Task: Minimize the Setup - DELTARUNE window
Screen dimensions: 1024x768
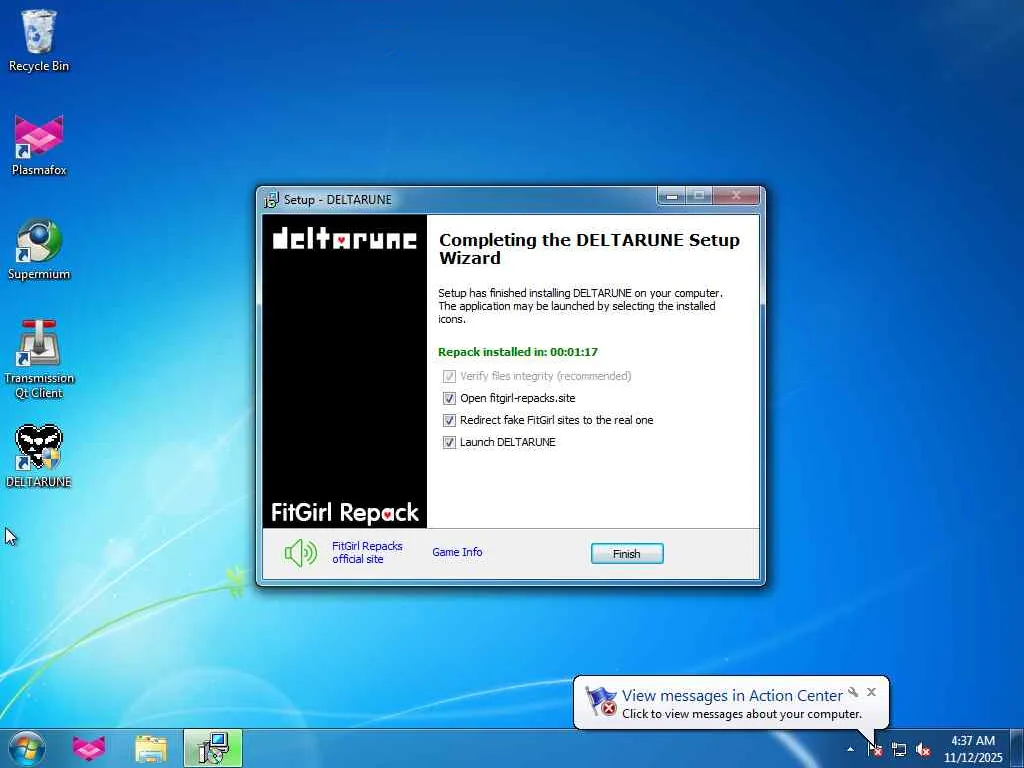Action: click(672, 195)
